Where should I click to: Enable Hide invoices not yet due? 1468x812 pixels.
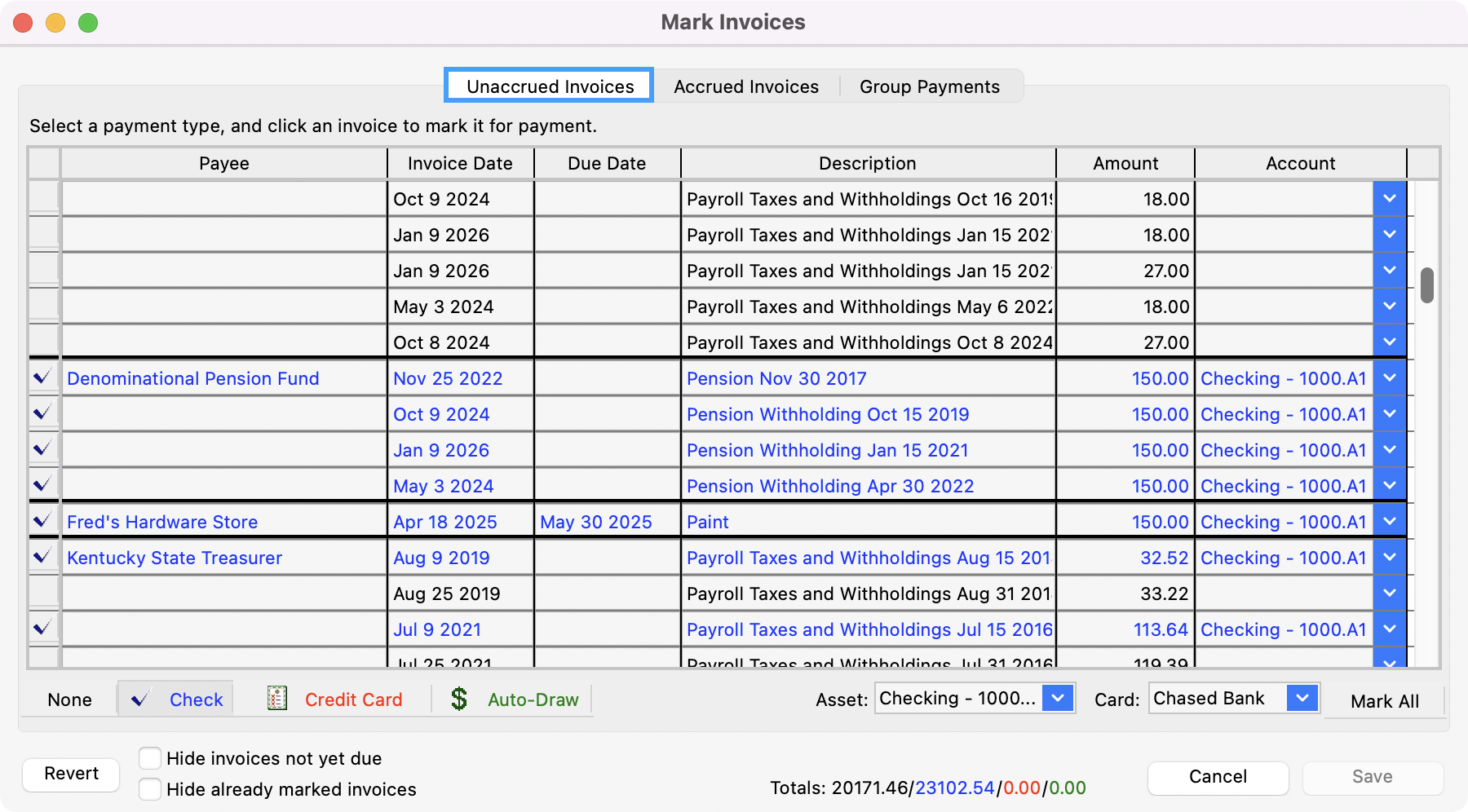point(150,758)
